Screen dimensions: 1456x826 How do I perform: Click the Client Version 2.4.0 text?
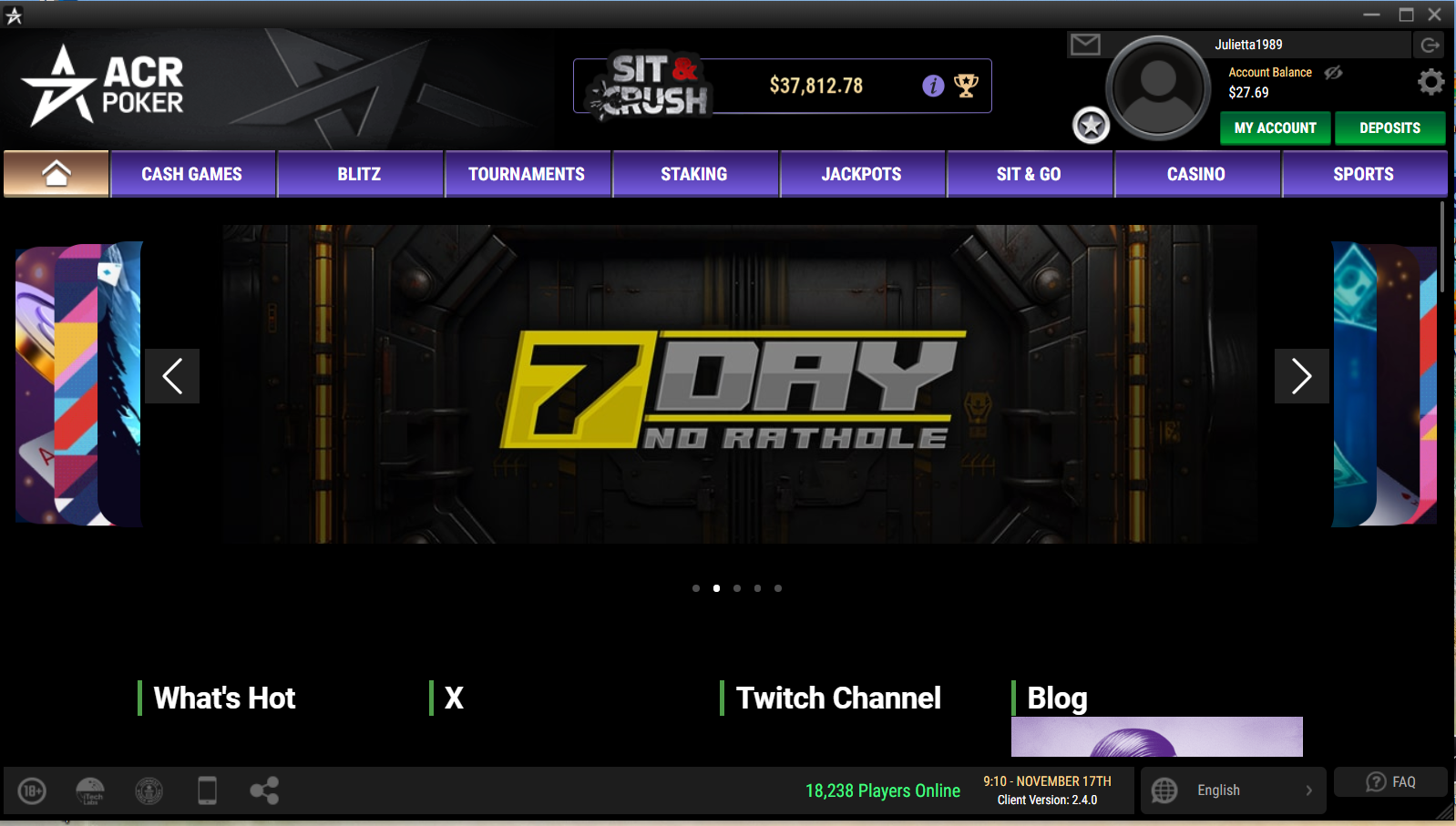(1047, 801)
